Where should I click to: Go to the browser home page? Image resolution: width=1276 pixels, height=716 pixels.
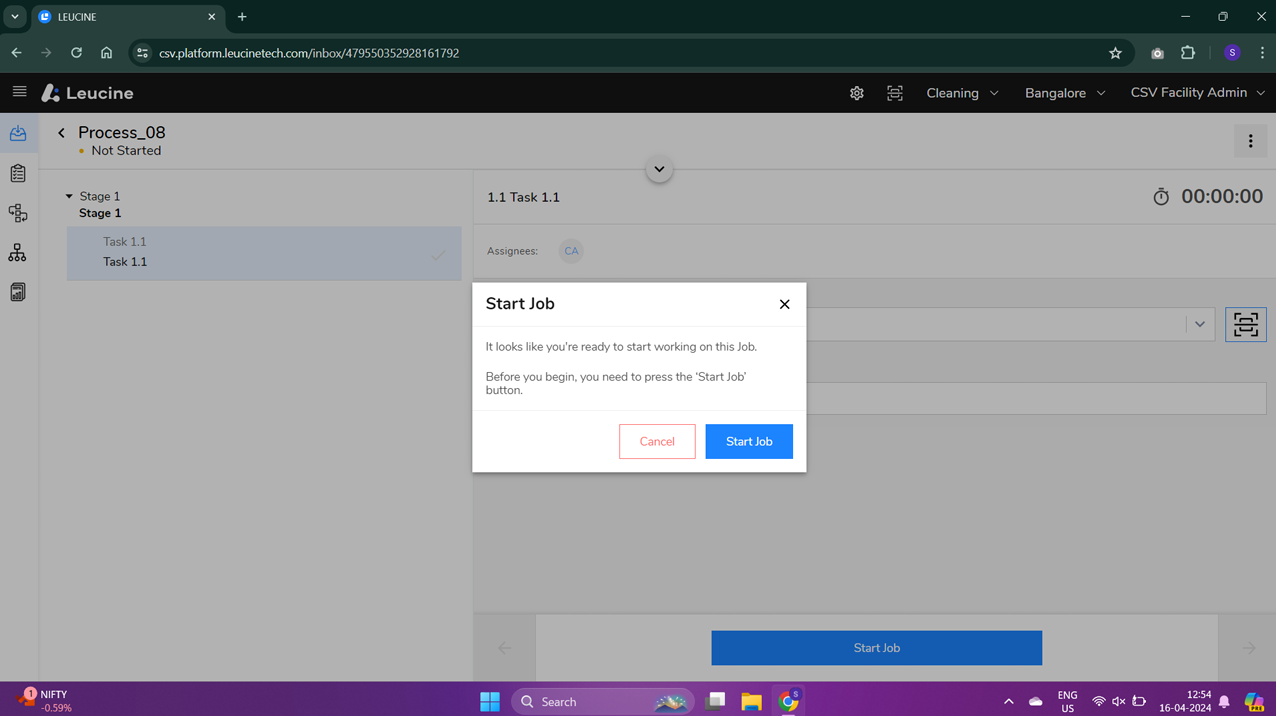[106, 53]
